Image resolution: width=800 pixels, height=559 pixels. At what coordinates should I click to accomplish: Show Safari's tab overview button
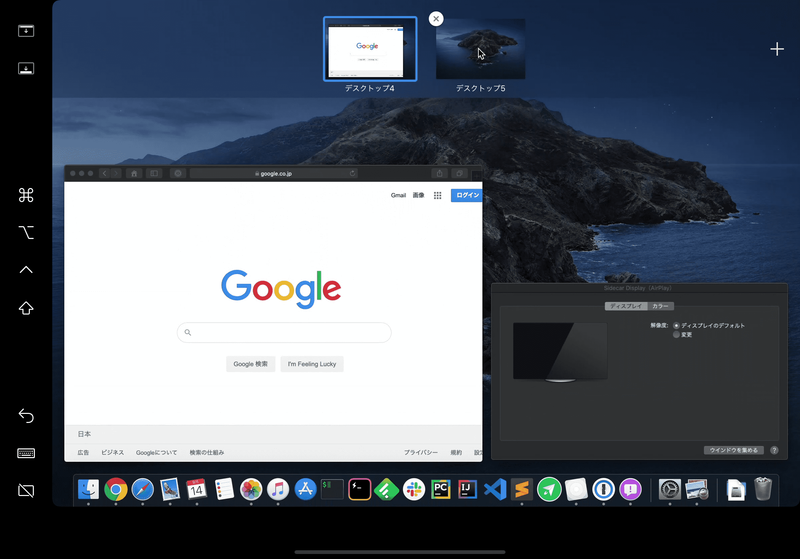point(459,173)
